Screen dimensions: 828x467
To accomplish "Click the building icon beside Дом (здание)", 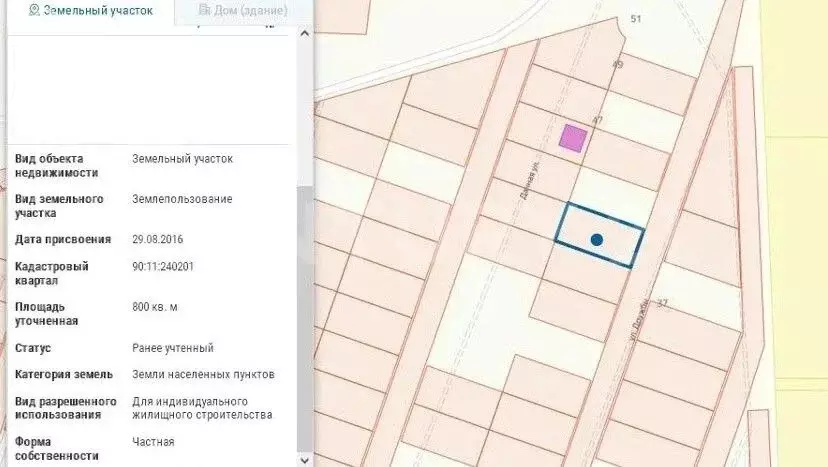I will (205, 10).
